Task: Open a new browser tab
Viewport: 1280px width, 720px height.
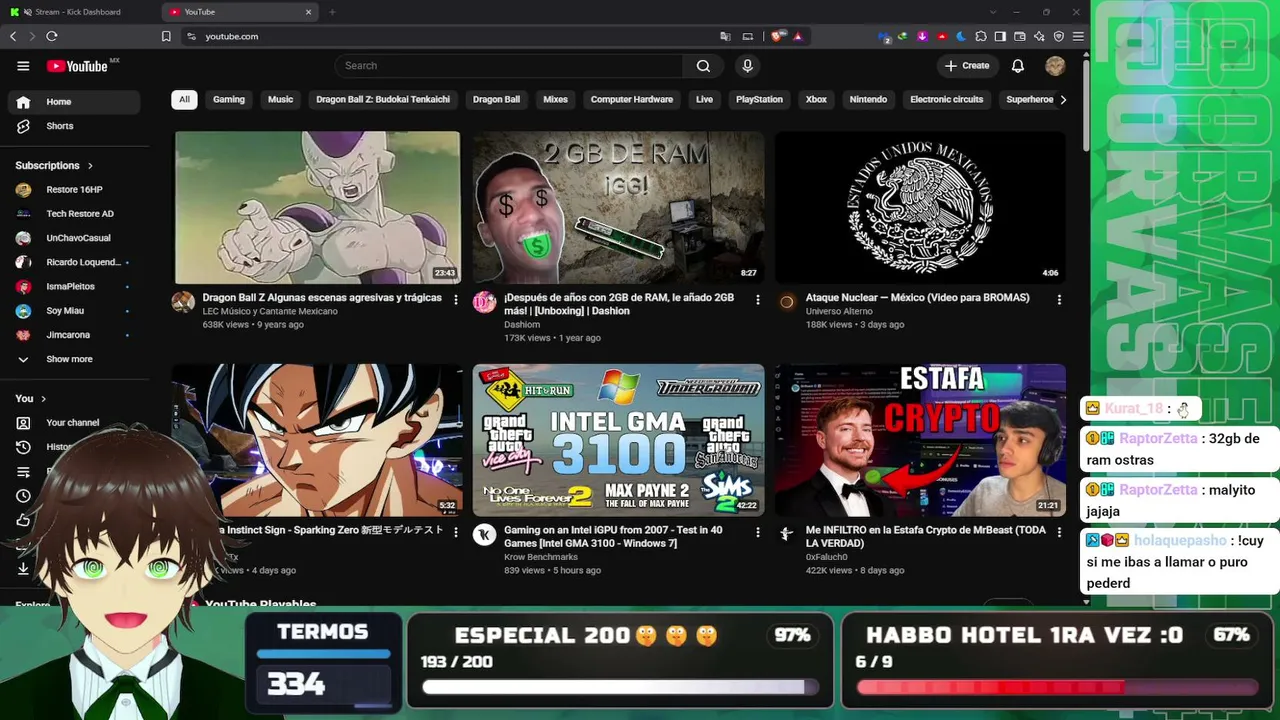Action: click(332, 12)
